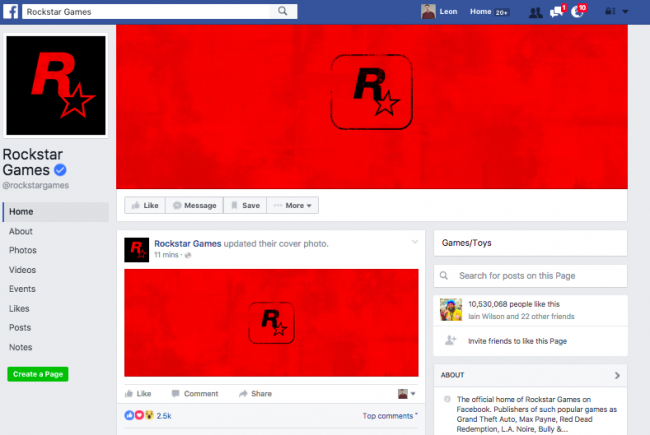The image size is (650, 435).
Task: Select the Home tab in sidebar
Action: [56, 212]
